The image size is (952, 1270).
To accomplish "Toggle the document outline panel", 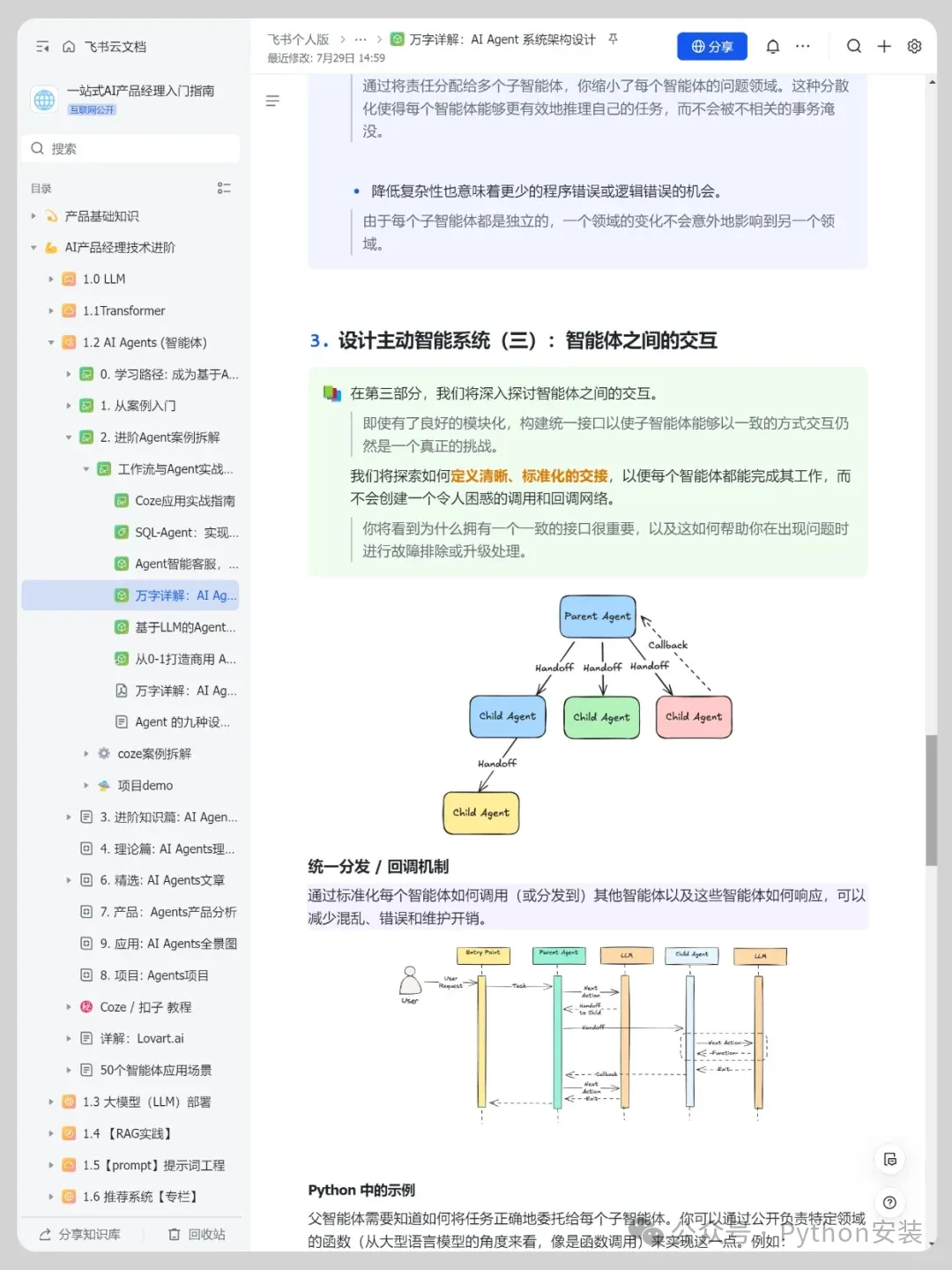I will pos(272,101).
